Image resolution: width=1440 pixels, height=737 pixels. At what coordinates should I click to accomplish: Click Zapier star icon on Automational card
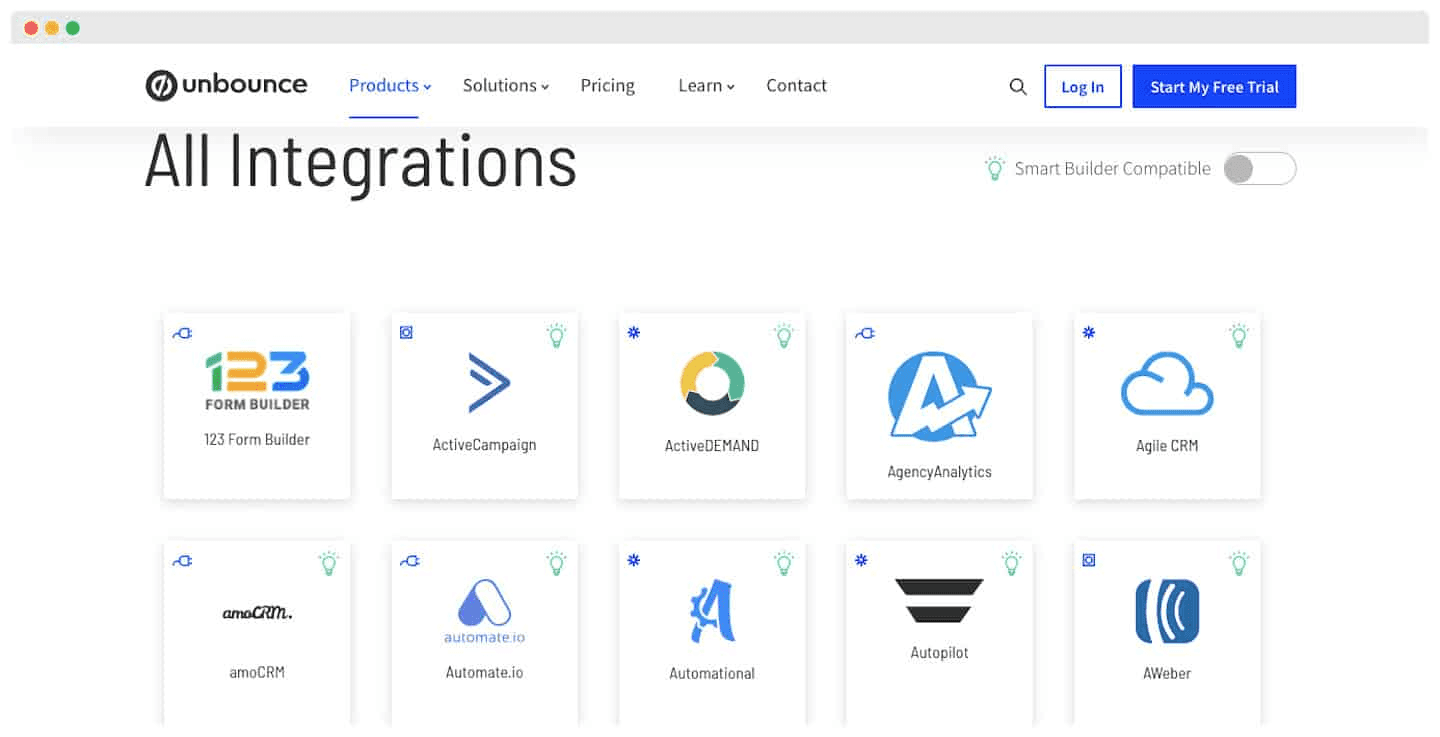pyautogui.click(x=633, y=560)
